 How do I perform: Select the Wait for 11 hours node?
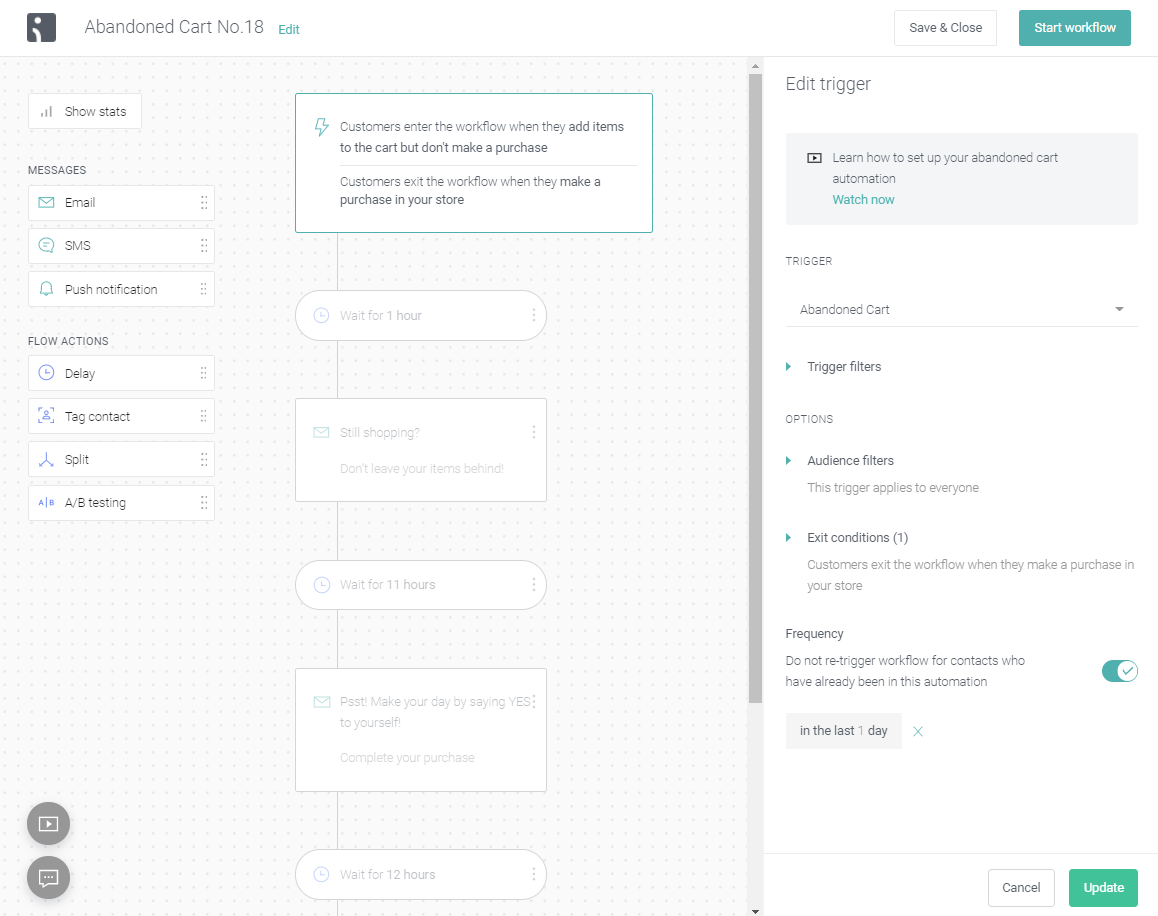point(421,584)
